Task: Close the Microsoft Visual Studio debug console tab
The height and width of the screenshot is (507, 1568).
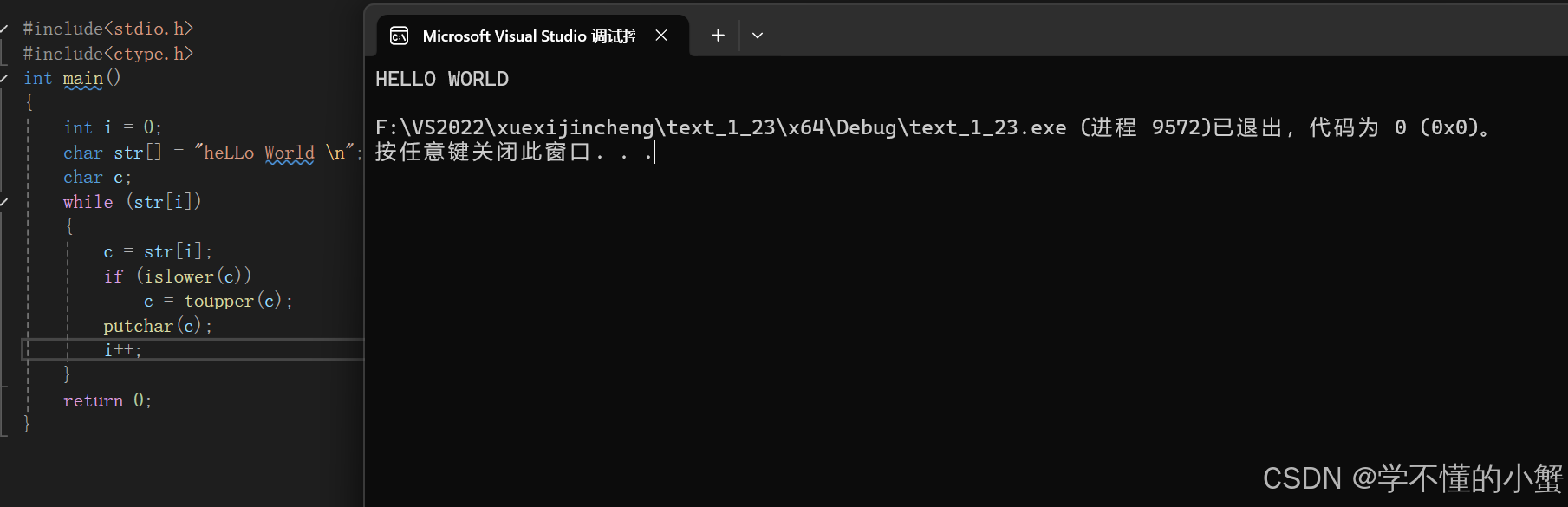Action: click(661, 36)
